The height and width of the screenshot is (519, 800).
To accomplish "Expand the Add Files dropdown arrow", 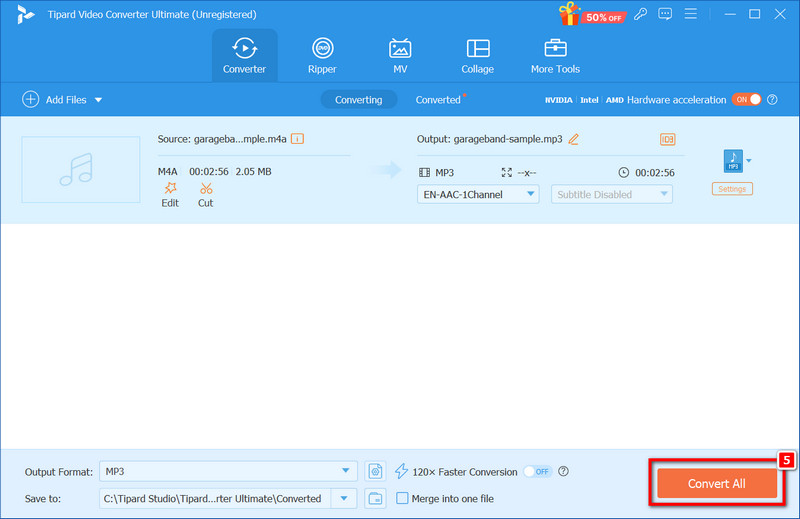I will pos(98,100).
